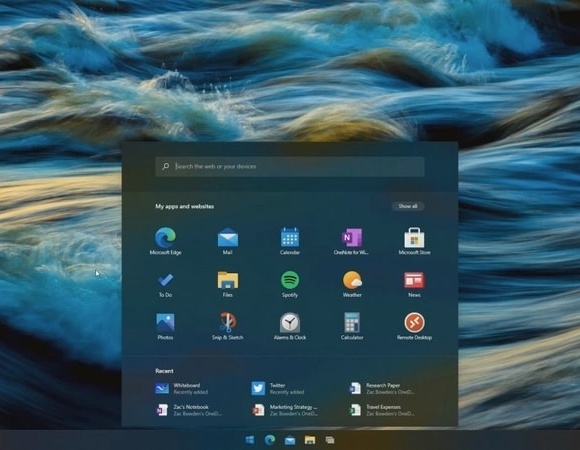
Task: Open the Files app in the grid
Action: pyautogui.click(x=227, y=284)
